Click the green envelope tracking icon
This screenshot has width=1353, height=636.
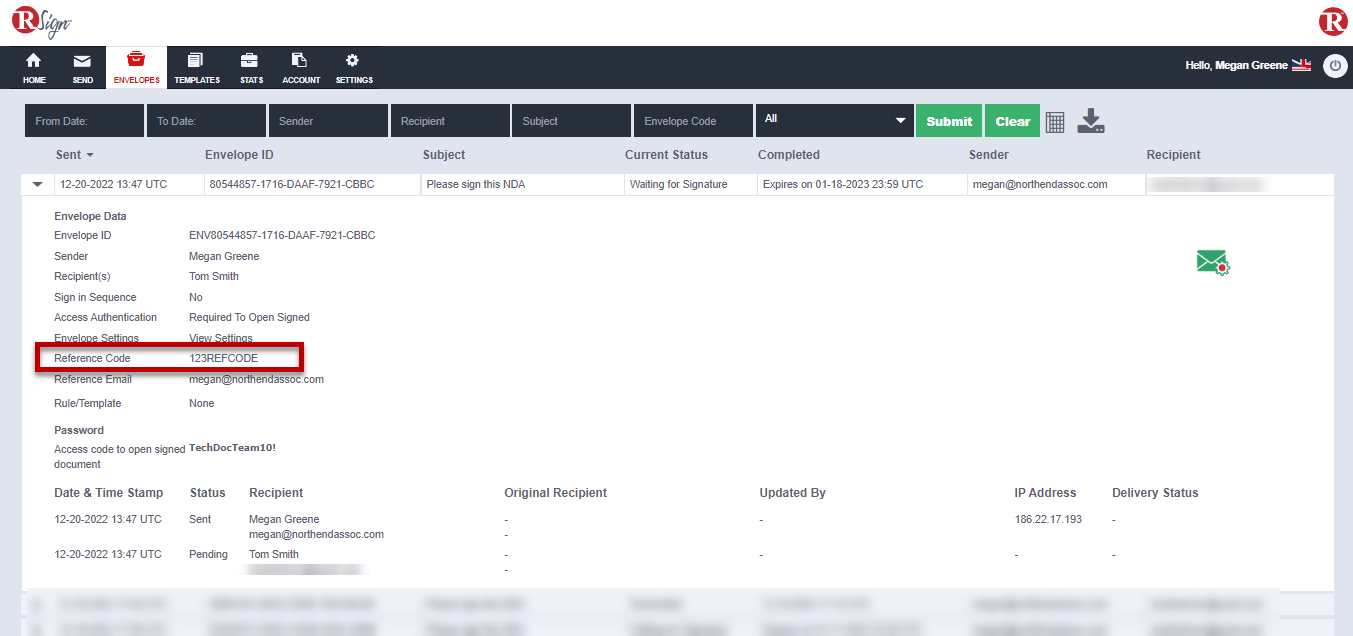[x=1212, y=262]
